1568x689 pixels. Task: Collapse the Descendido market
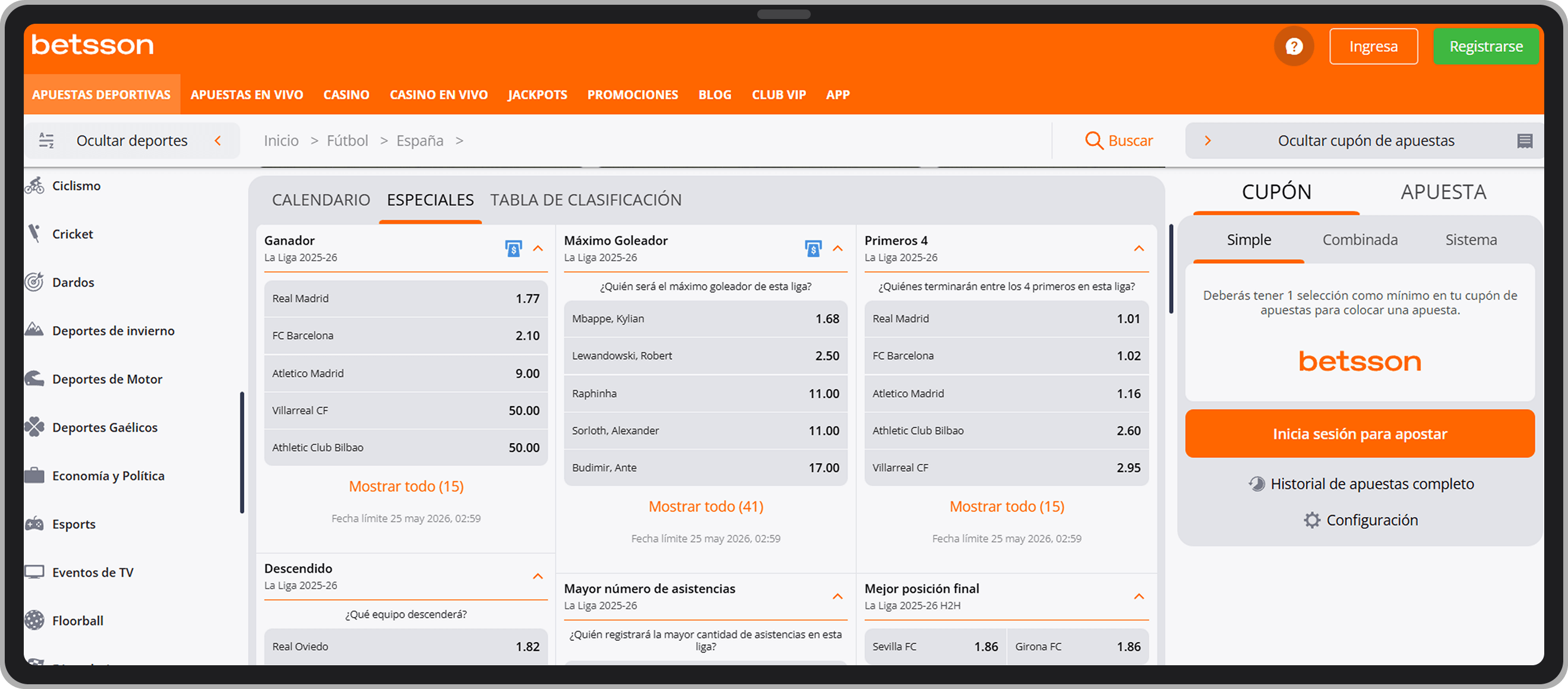click(x=538, y=576)
